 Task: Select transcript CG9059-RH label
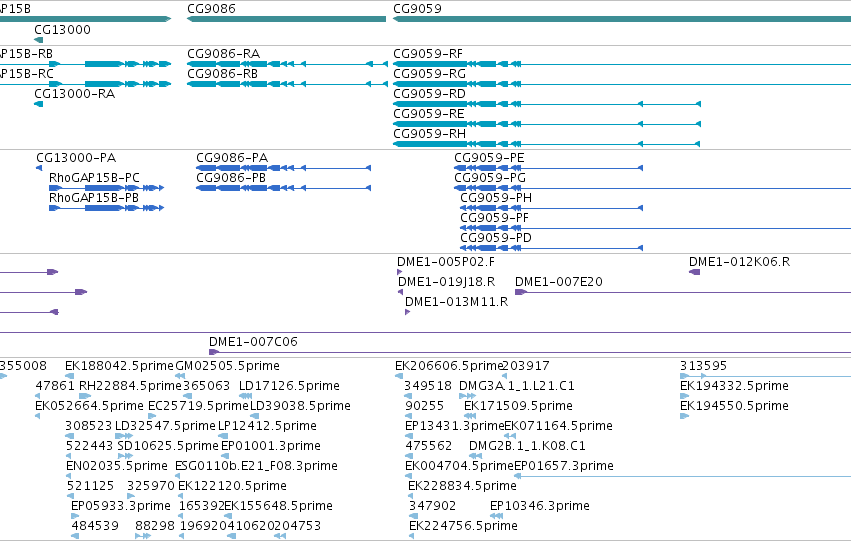pos(429,134)
